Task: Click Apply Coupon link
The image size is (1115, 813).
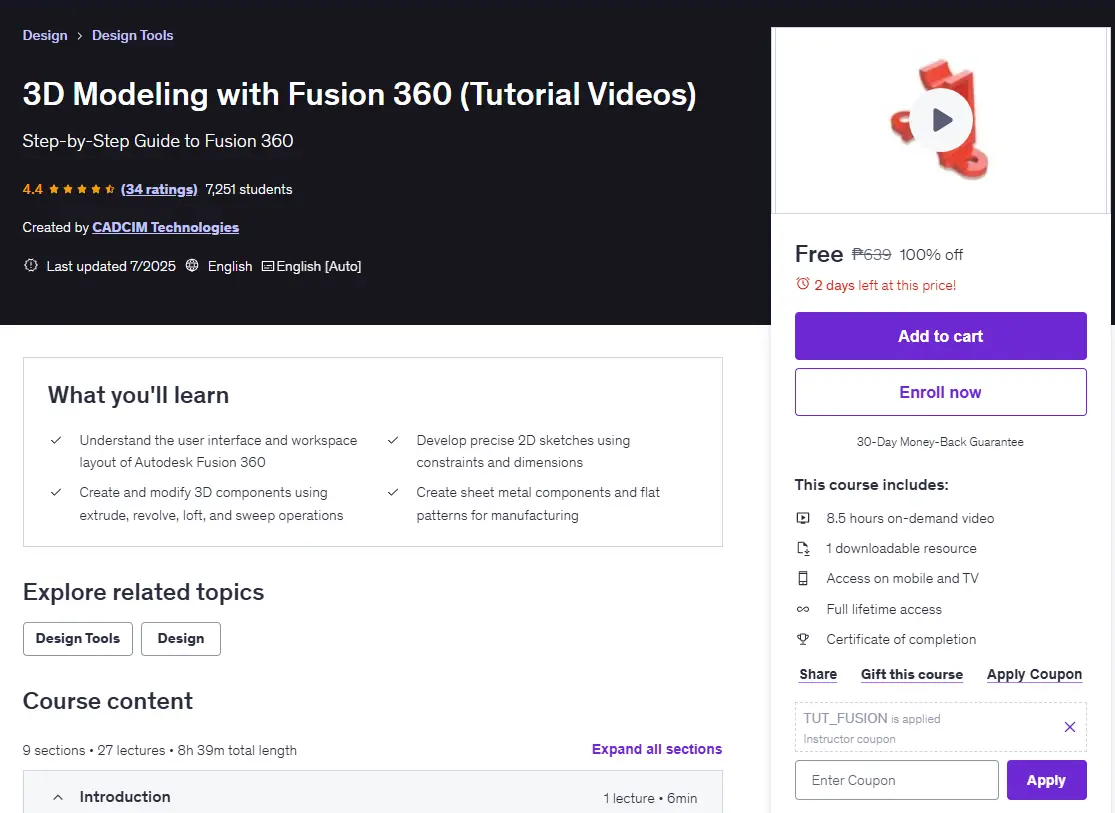Action: point(1034,674)
